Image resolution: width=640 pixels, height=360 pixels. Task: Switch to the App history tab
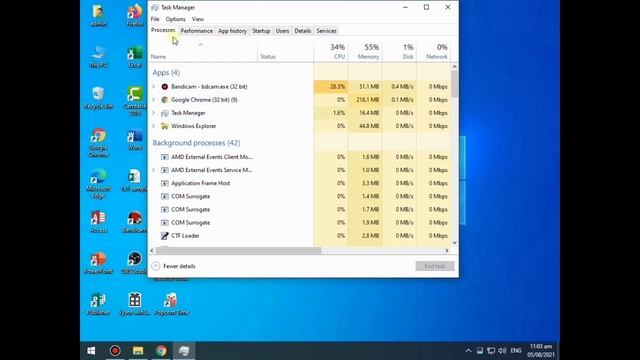pyautogui.click(x=232, y=31)
